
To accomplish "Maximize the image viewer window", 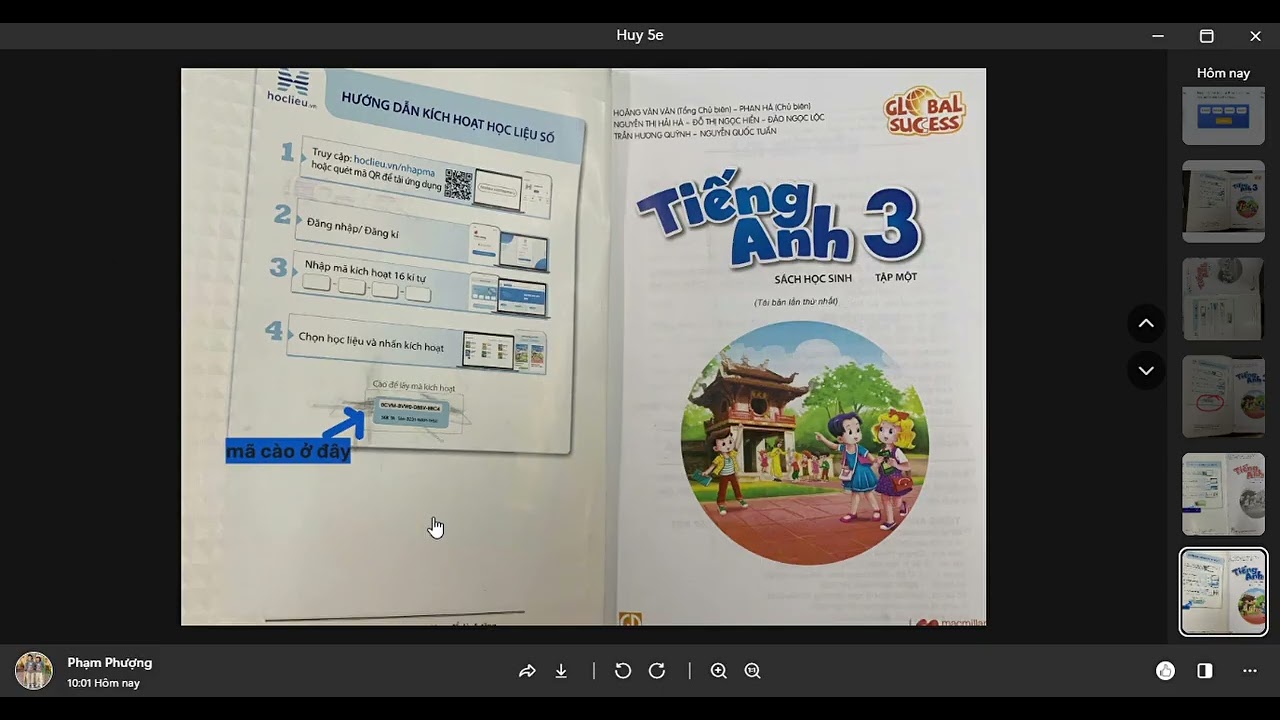I will [1207, 36].
